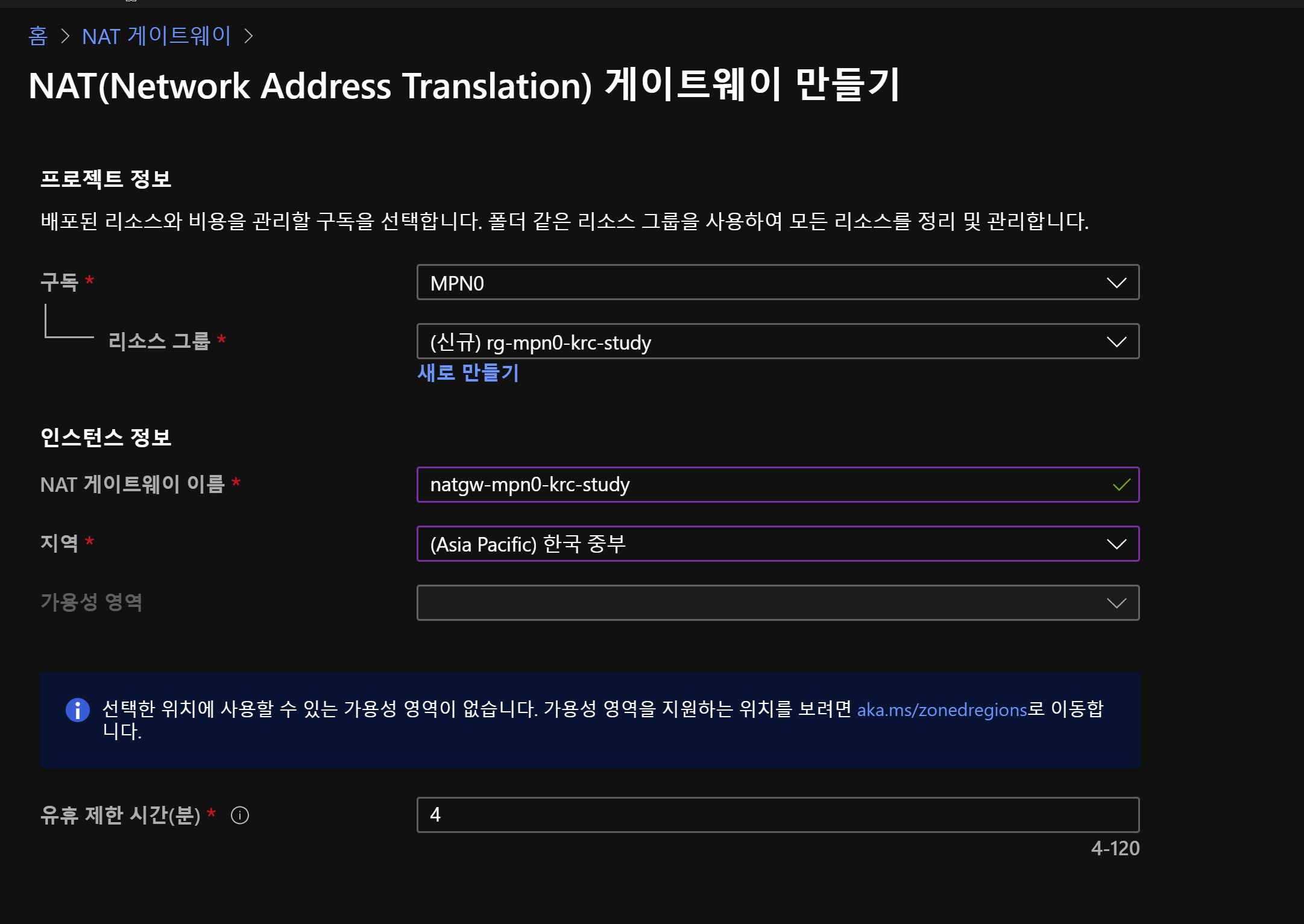Open aka.ms/zonedregions link
Image resolution: width=1304 pixels, height=924 pixels.
(x=942, y=710)
